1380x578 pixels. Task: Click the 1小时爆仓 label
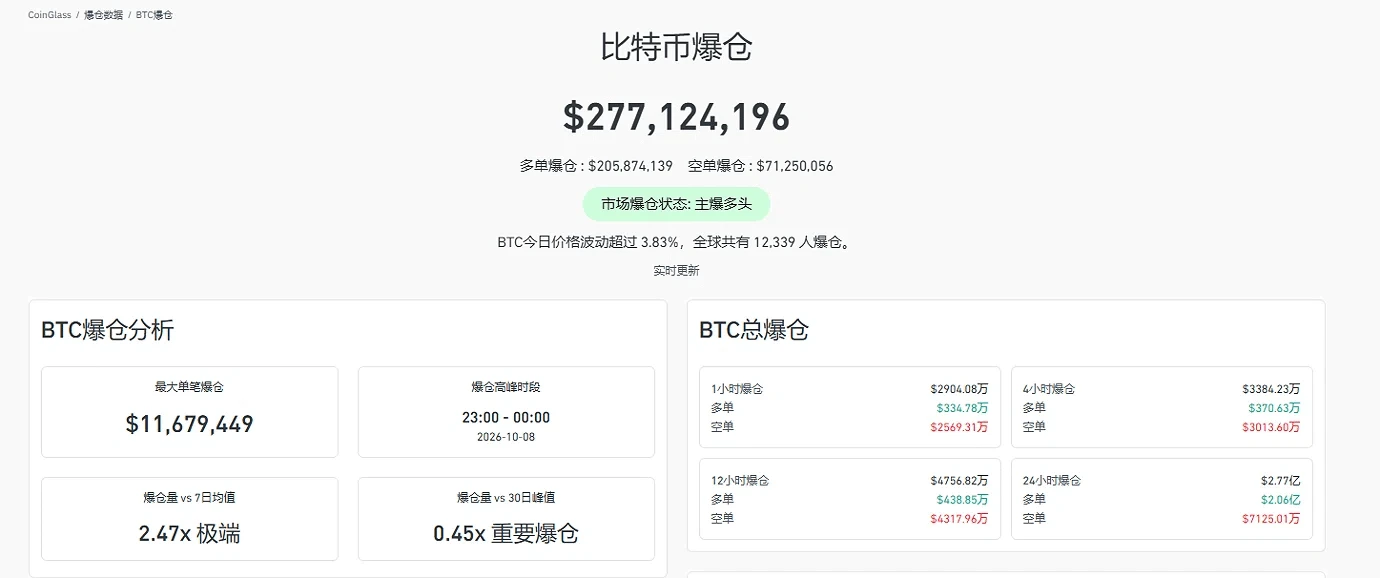coord(737,389)
